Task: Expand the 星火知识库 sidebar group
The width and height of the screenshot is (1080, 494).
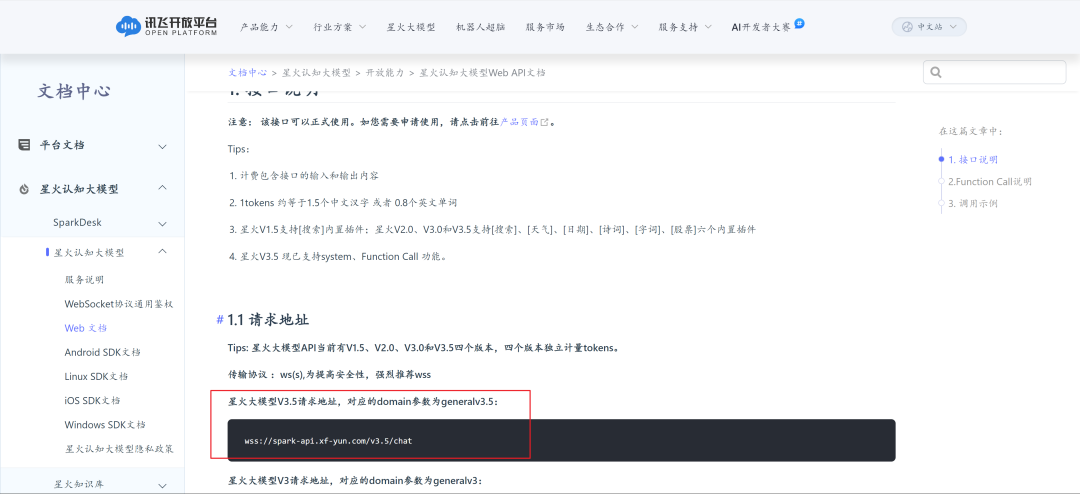Action: [x=163, y=485]
